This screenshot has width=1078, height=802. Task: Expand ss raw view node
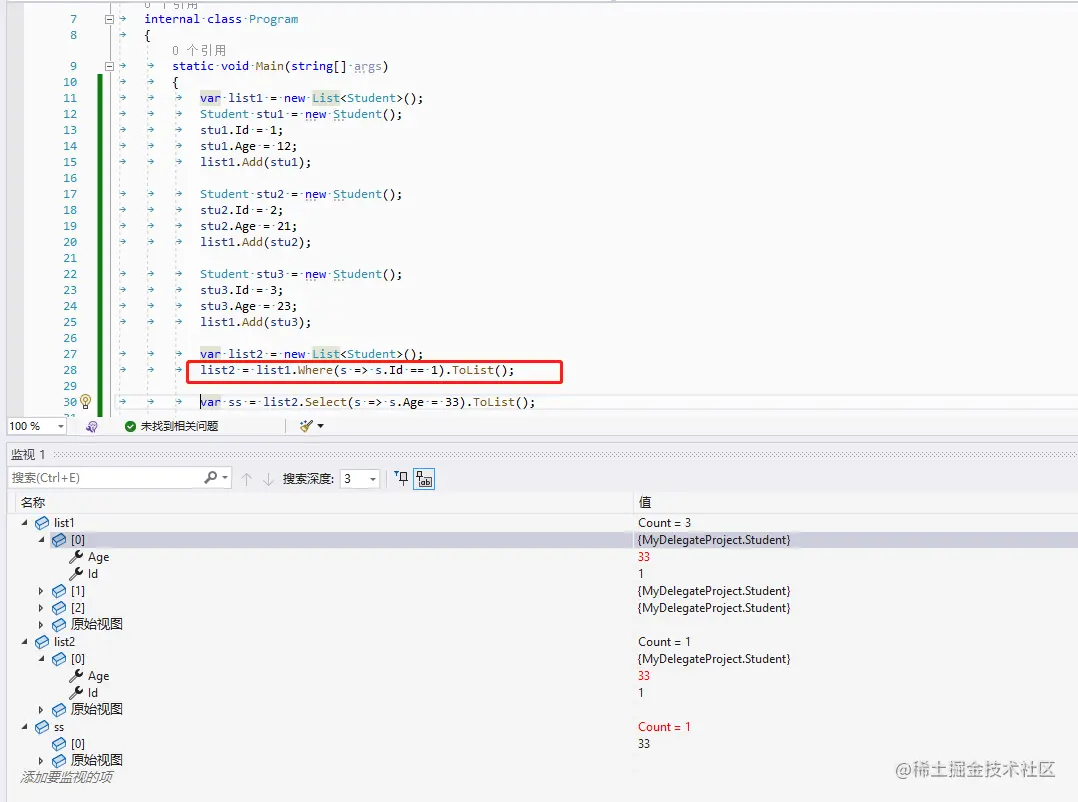coord(41,761)
